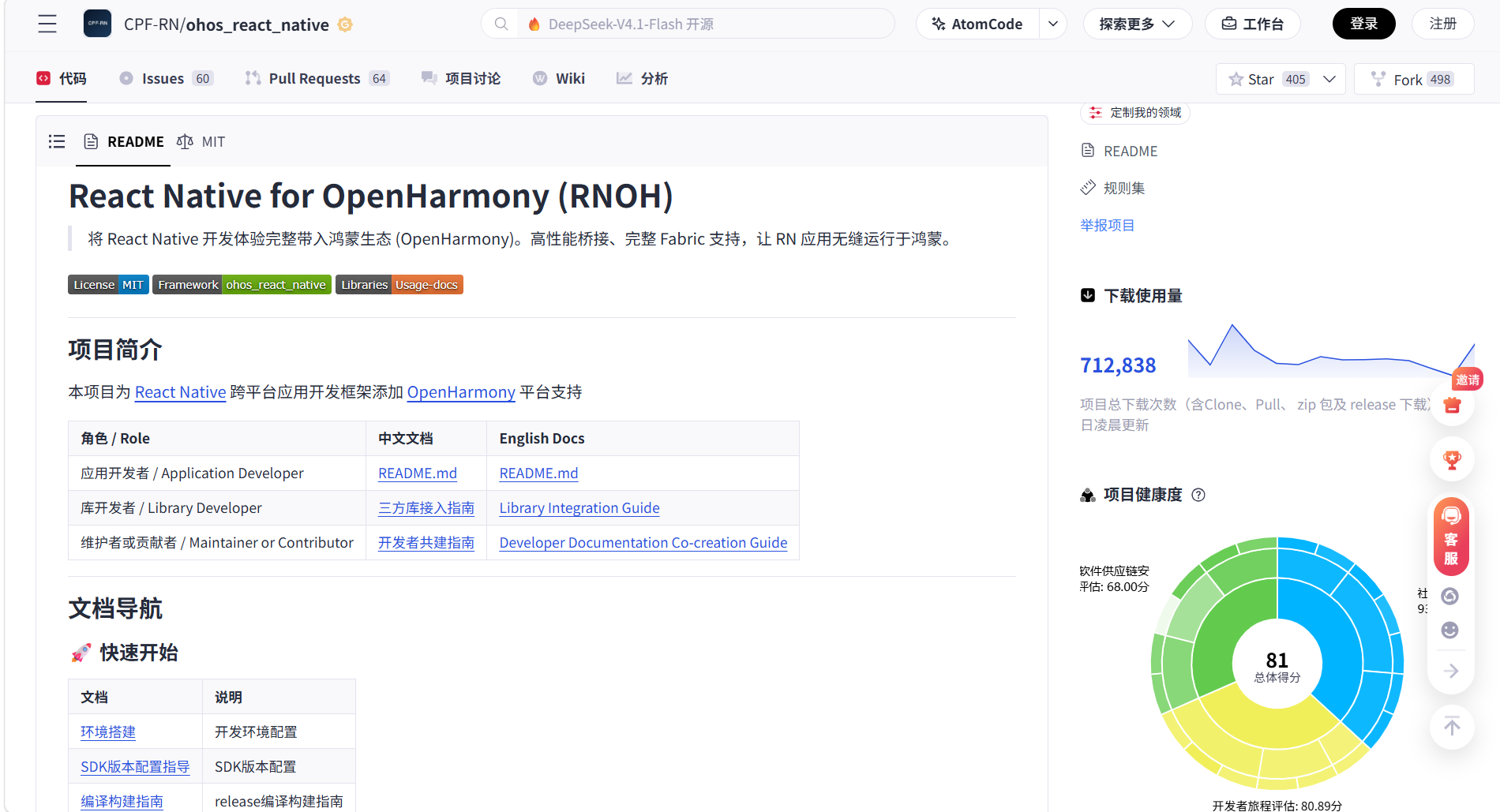Select the README file tab
This screenshot has height=812, width=1500.
coord(124,141)
